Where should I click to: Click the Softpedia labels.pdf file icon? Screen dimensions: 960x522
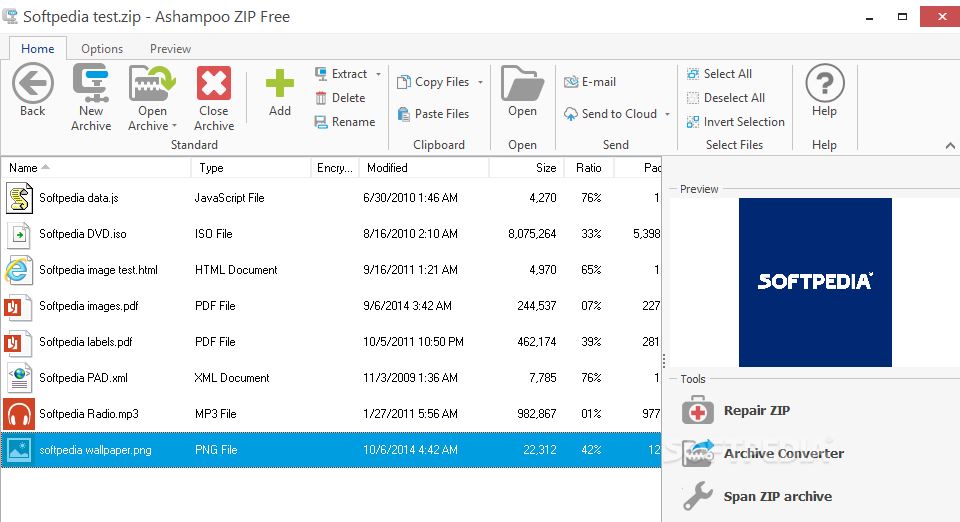point(18,343)
